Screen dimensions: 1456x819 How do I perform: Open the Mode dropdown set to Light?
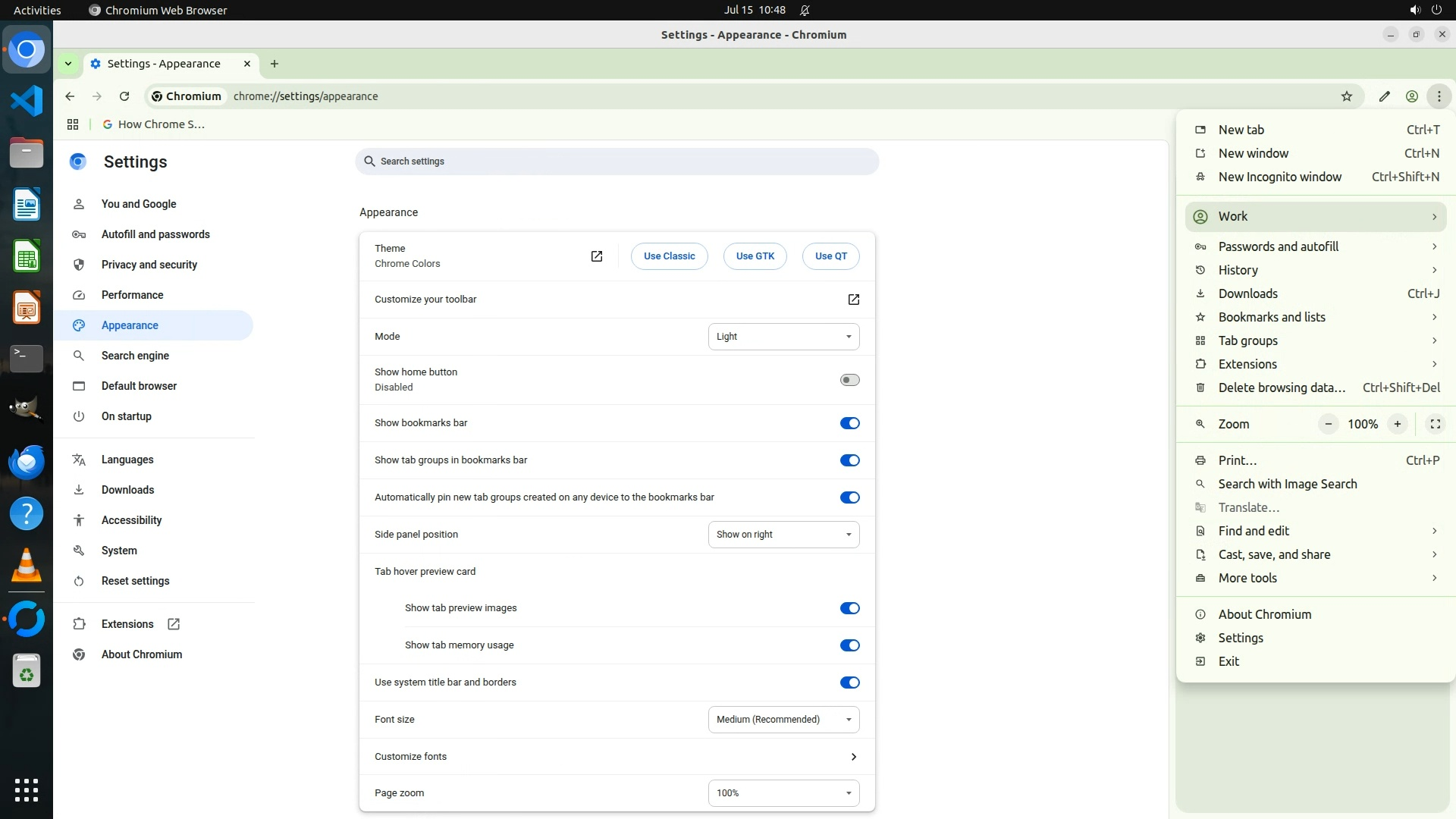(x=783, y=337)
